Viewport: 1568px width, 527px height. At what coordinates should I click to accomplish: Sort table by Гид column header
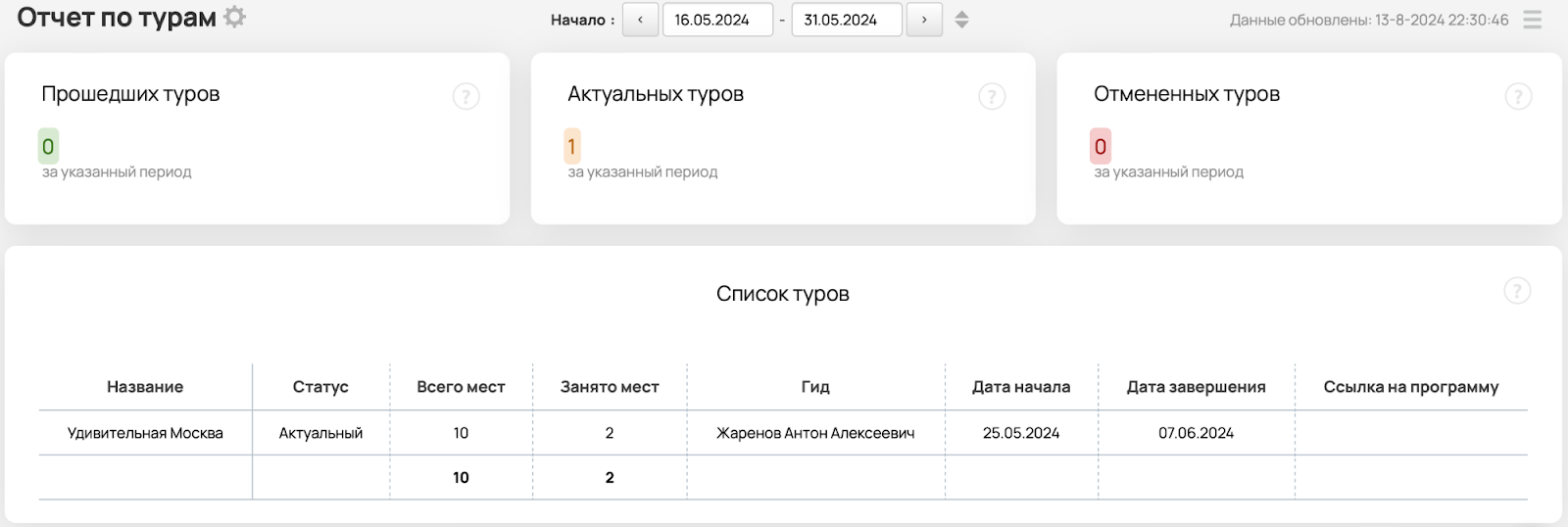[x=815, y=387]
